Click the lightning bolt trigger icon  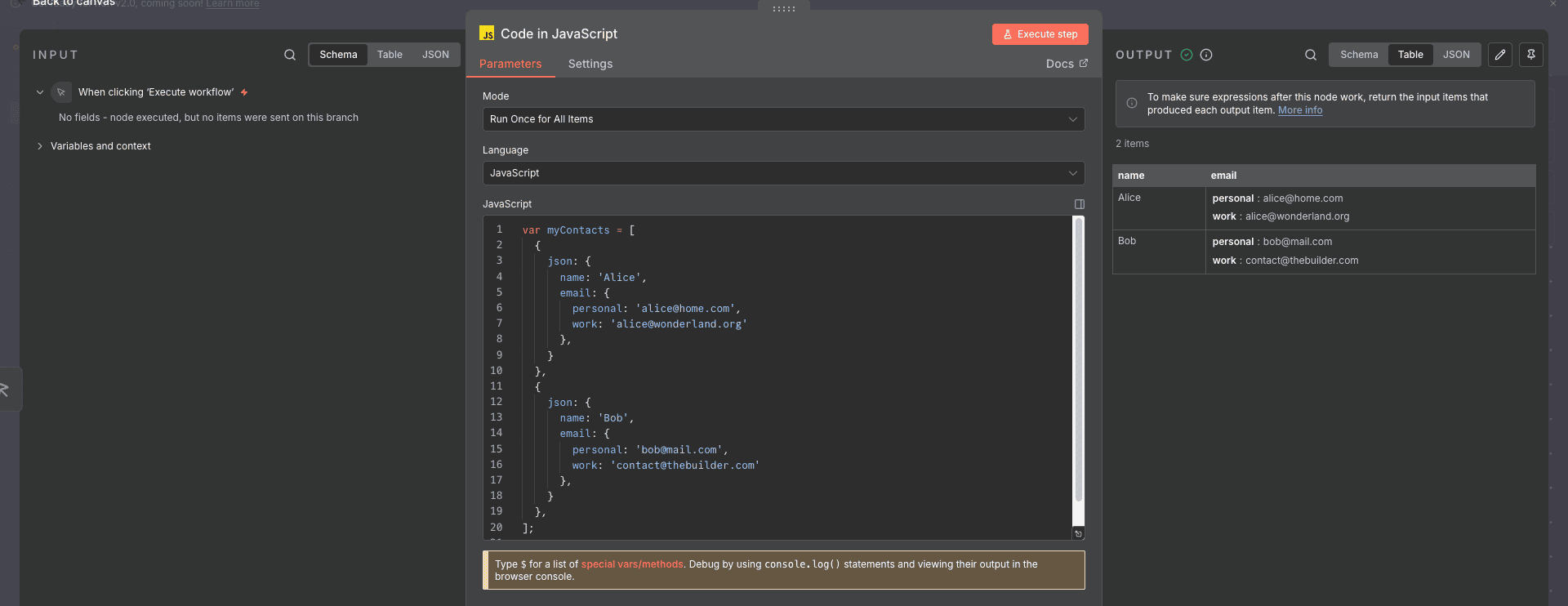click(244, 92)
